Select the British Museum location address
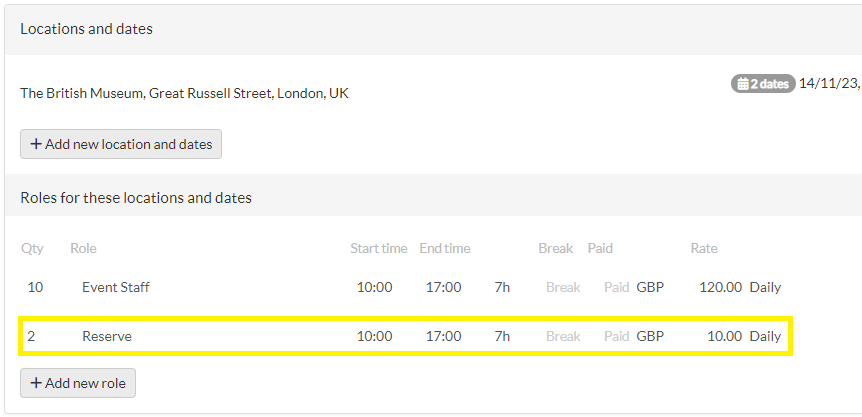862x417 pixels. pyautogui.click(x=184, y=93)
